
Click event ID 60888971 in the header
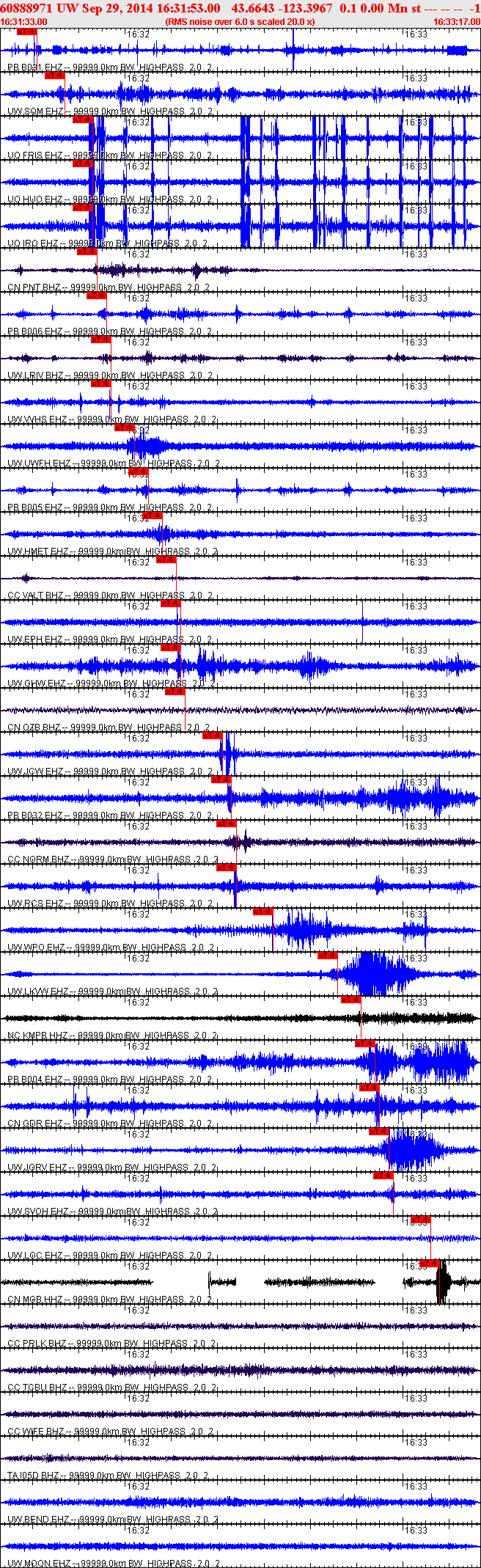[26, 8]
